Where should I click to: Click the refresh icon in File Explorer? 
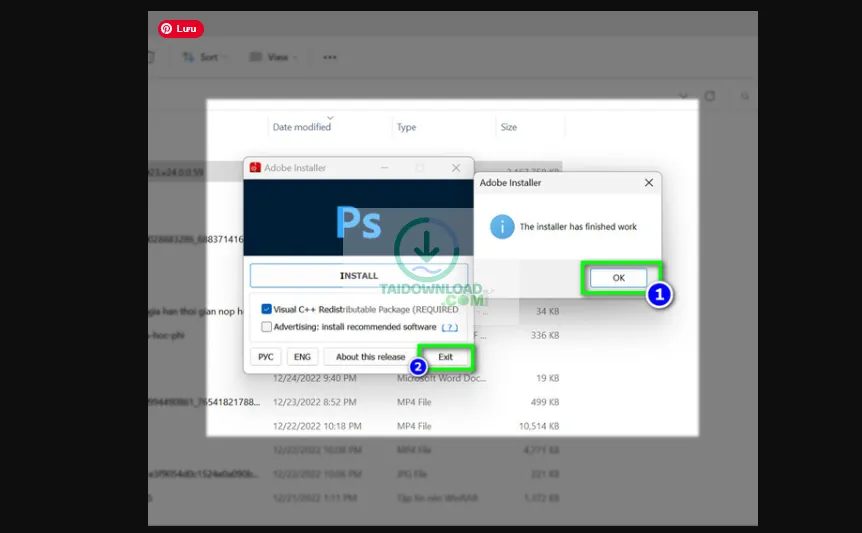(710, 96)
